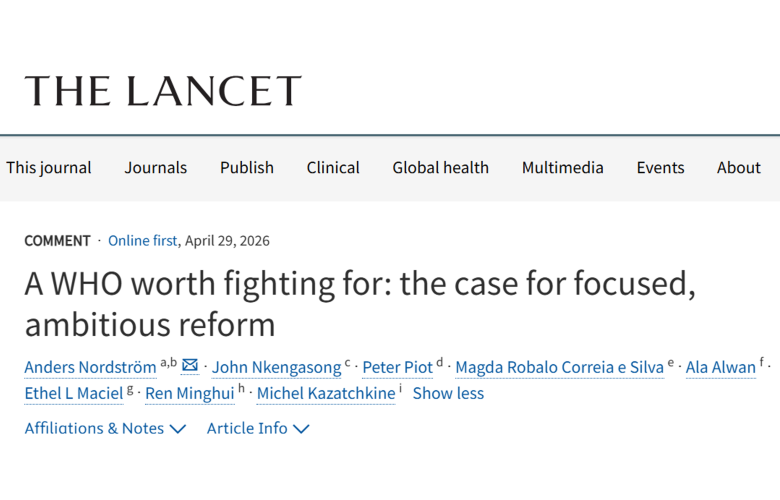Image resolution: width=780 pixels, height=500 pixels.
Task: Open author Ren Minghui's link
Action: click(190, 394)
